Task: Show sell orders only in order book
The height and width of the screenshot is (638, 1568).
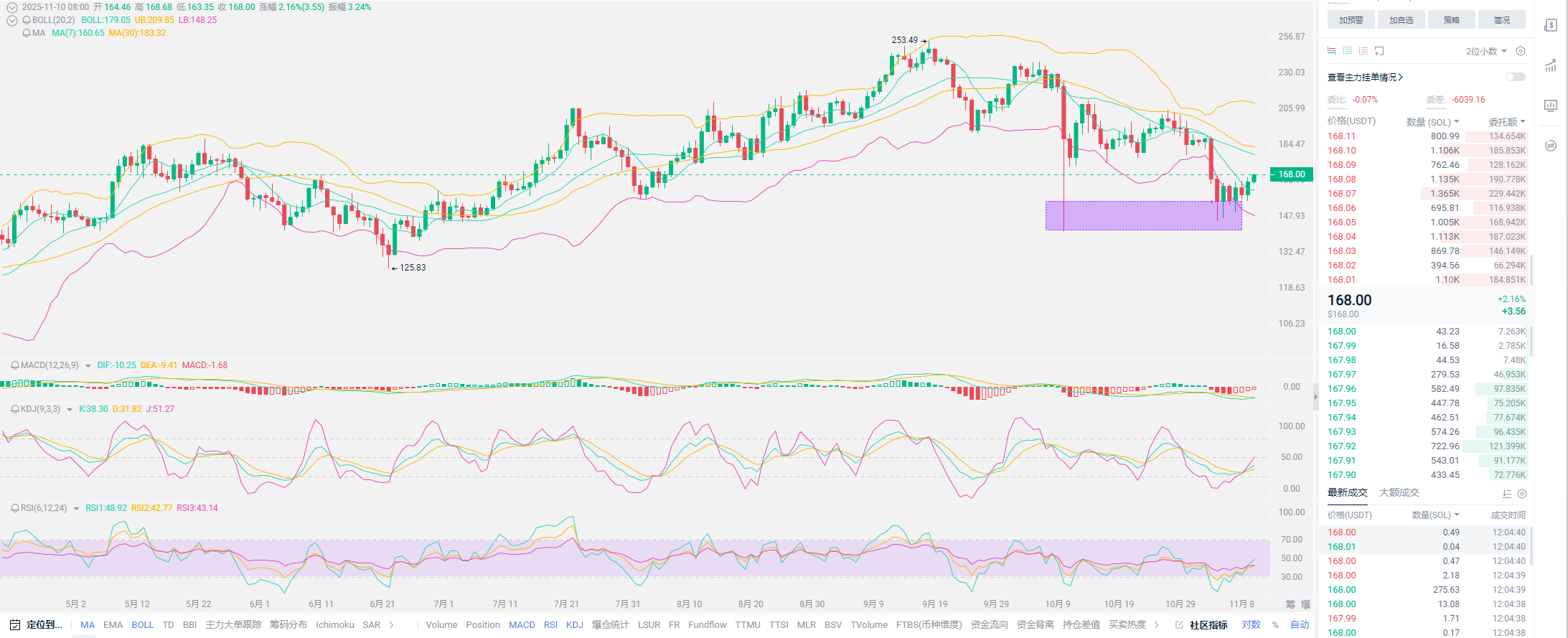Action: click(x=1363, y=51)
